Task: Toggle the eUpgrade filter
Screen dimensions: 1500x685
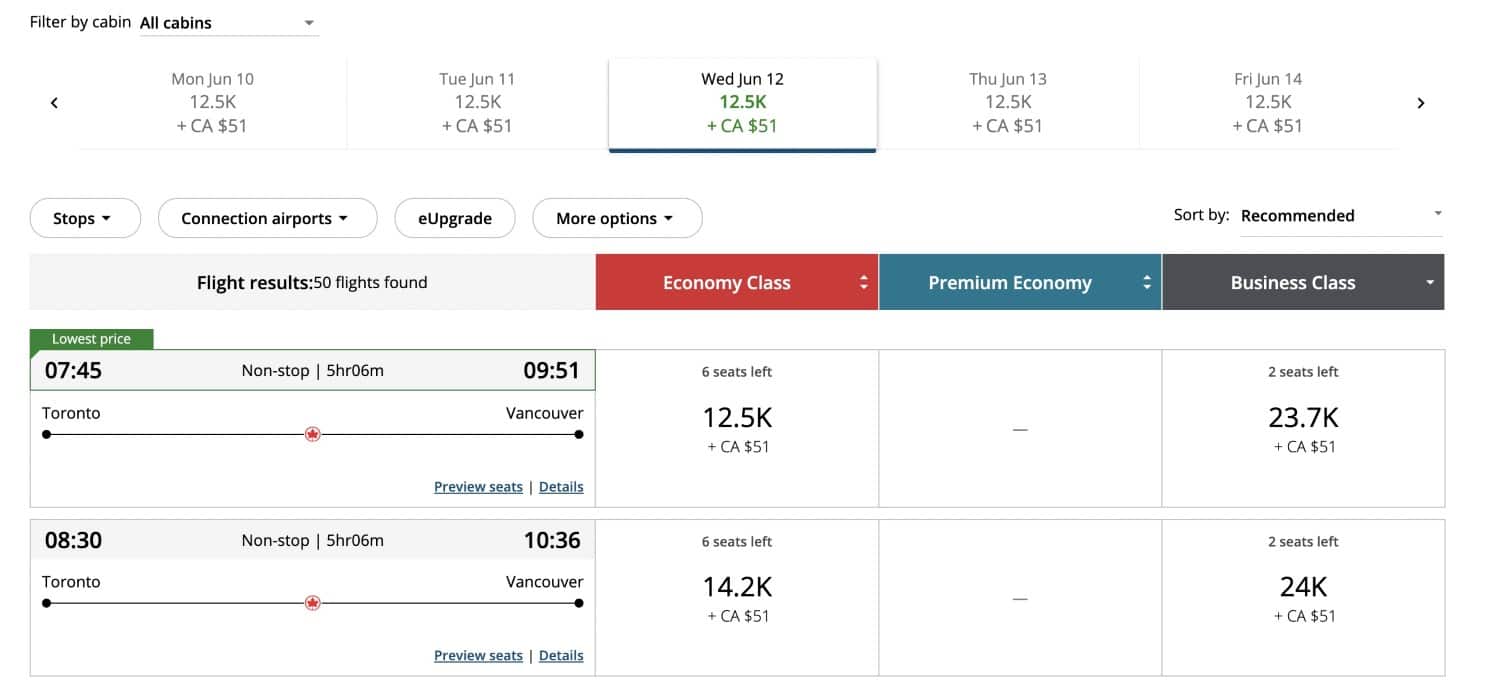Action: click(x=455, y=217)
